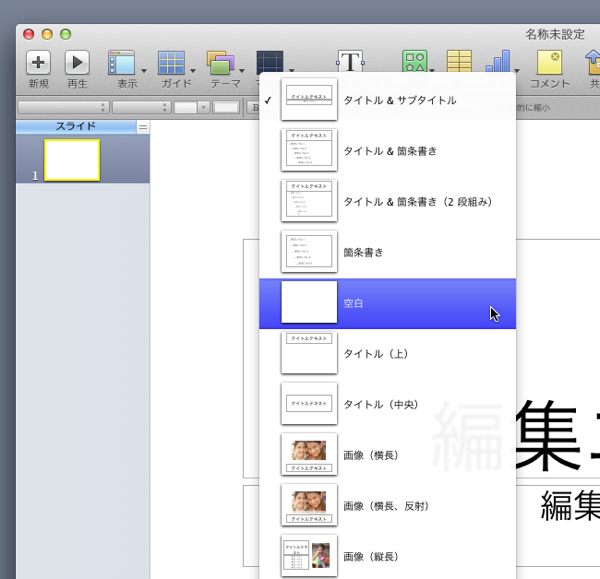Open the 表示 view icon

(122, 63)
